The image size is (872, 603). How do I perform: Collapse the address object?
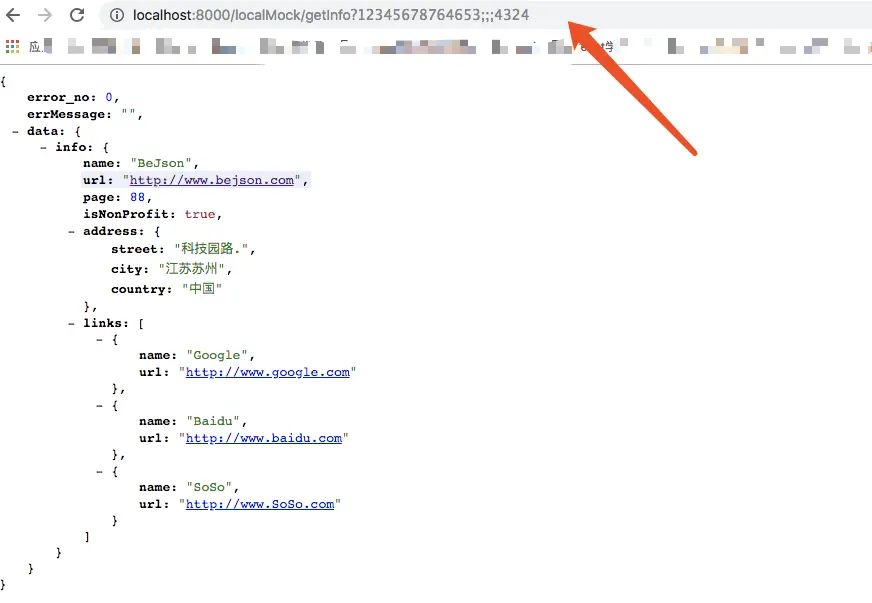[x=71, y=231]
